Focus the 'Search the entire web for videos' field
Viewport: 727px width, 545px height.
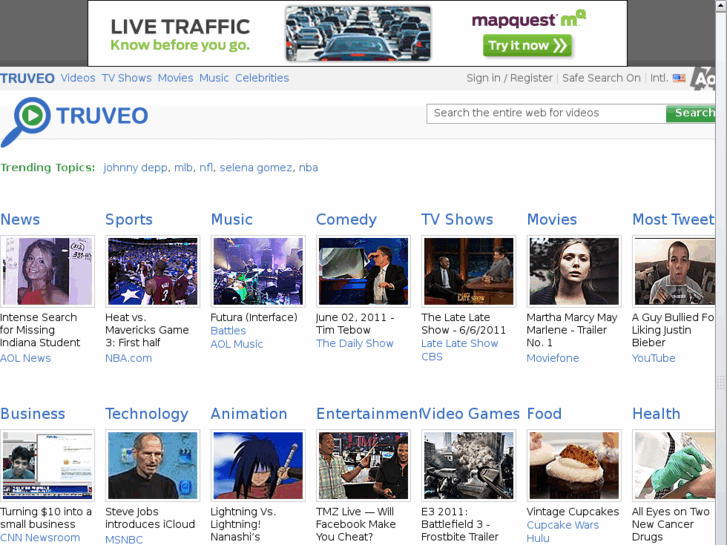click(x=546, y=113)
